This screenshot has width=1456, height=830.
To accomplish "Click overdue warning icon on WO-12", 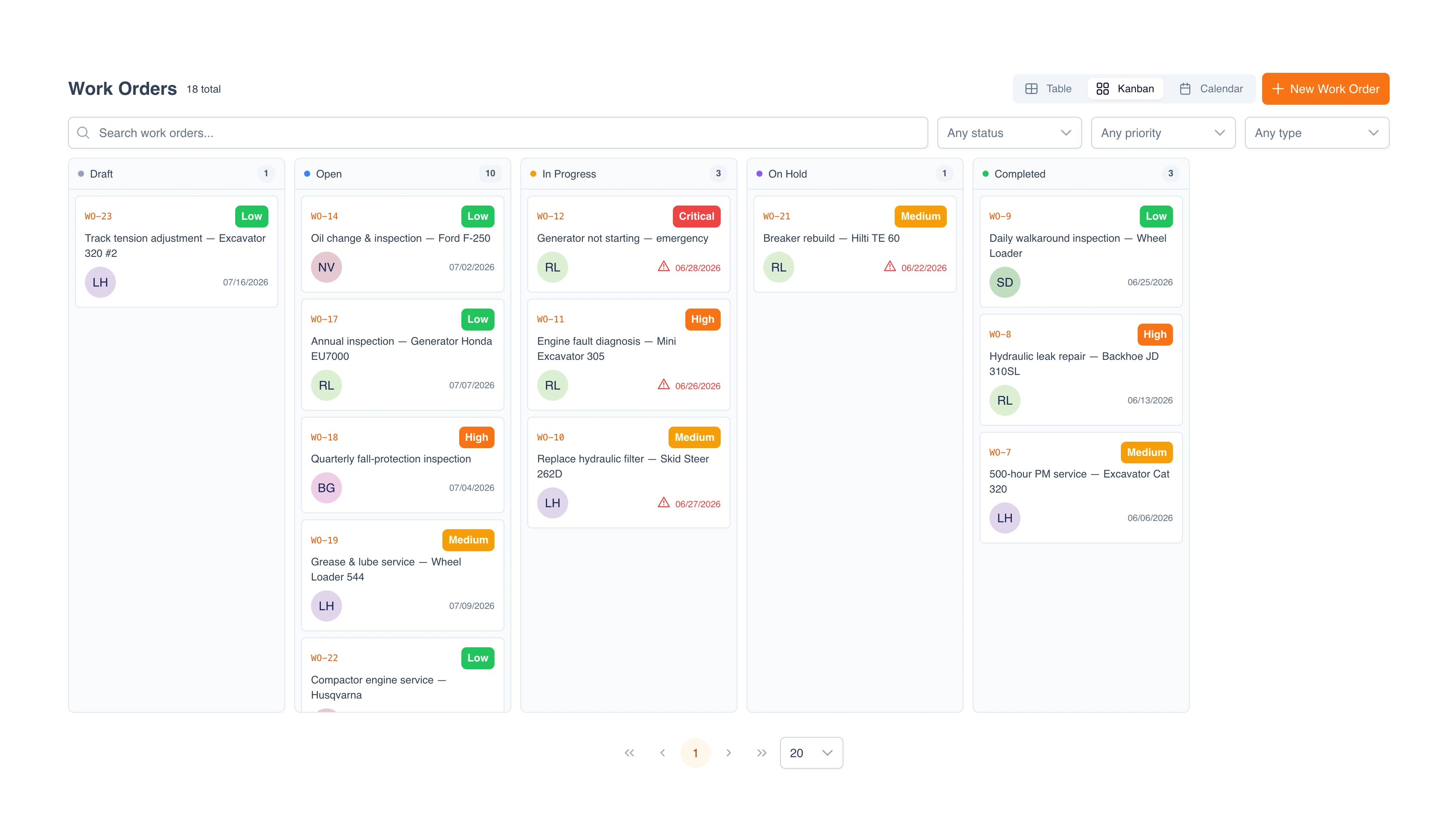I will pyautogui.click(x=664, y=266).
